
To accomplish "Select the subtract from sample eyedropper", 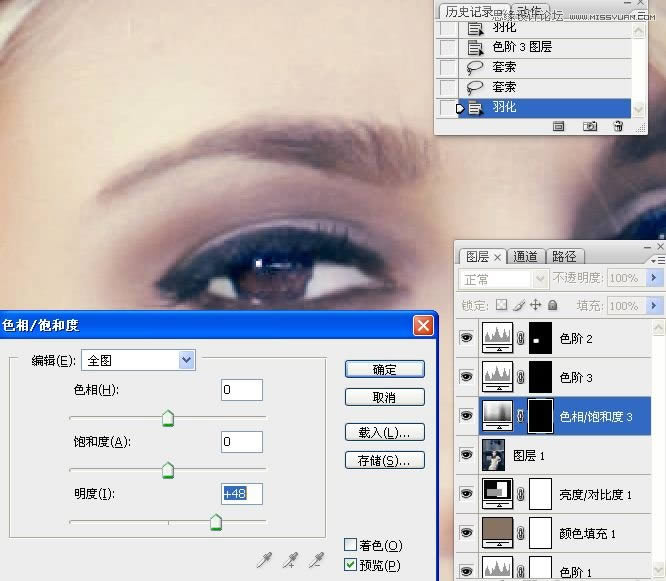I will (317, 561).
